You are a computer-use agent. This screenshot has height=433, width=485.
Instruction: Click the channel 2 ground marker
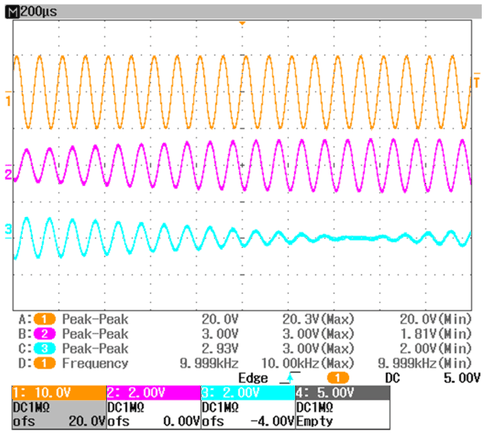pos(8,173)
